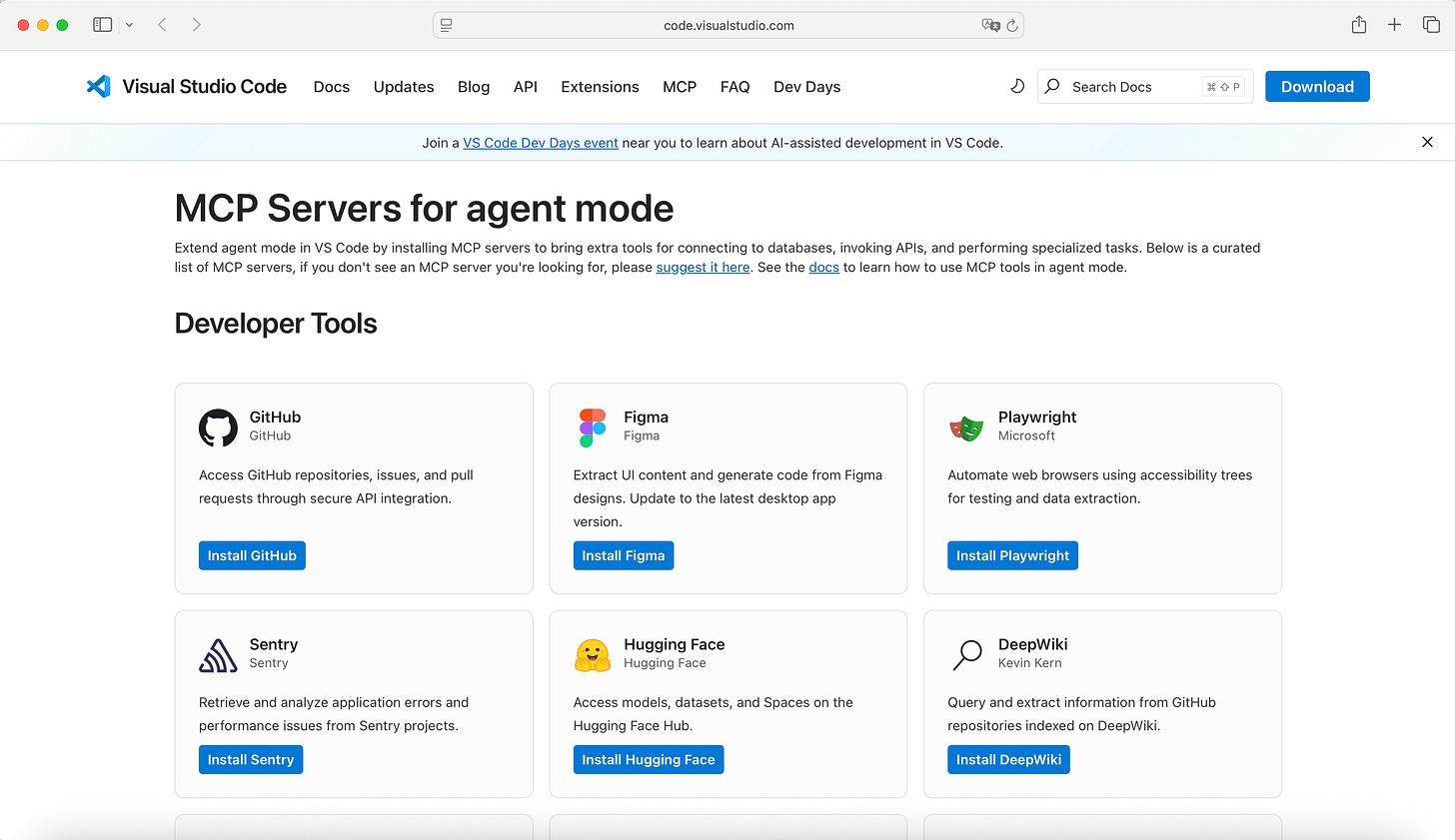Open the Extensions nav link
Viewport: 1455px width, 840px height.
[x=600, y=87]
